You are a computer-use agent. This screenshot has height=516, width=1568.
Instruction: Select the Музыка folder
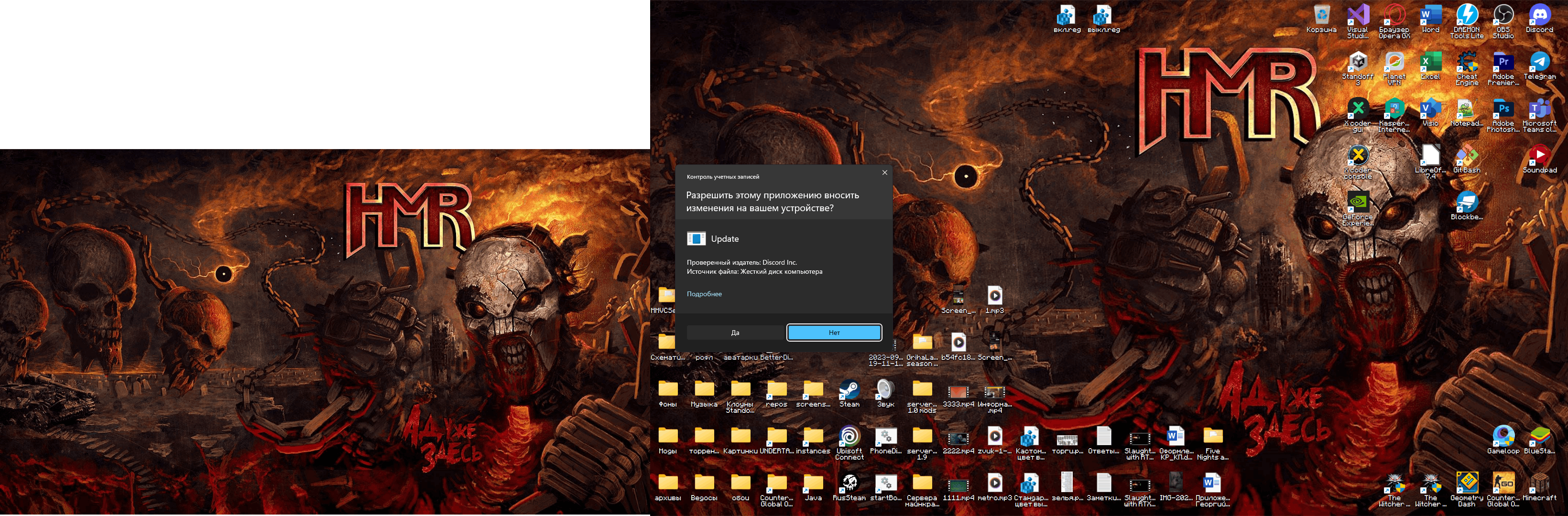[704, 394]
